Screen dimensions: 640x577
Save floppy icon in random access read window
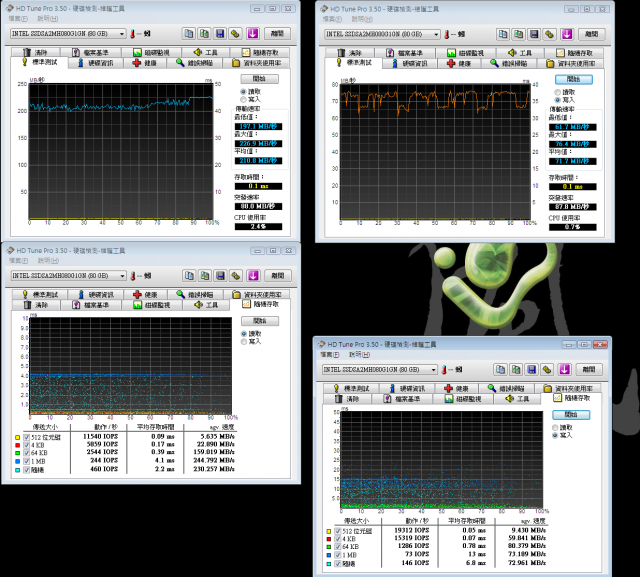221,276
